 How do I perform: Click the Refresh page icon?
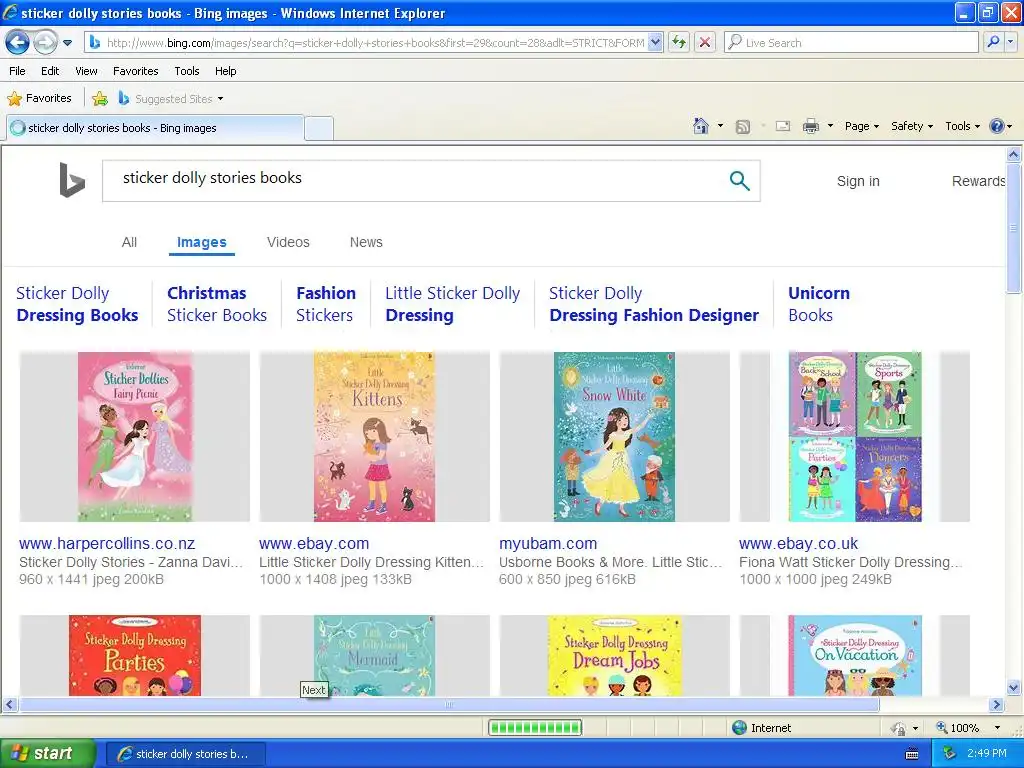679,43
